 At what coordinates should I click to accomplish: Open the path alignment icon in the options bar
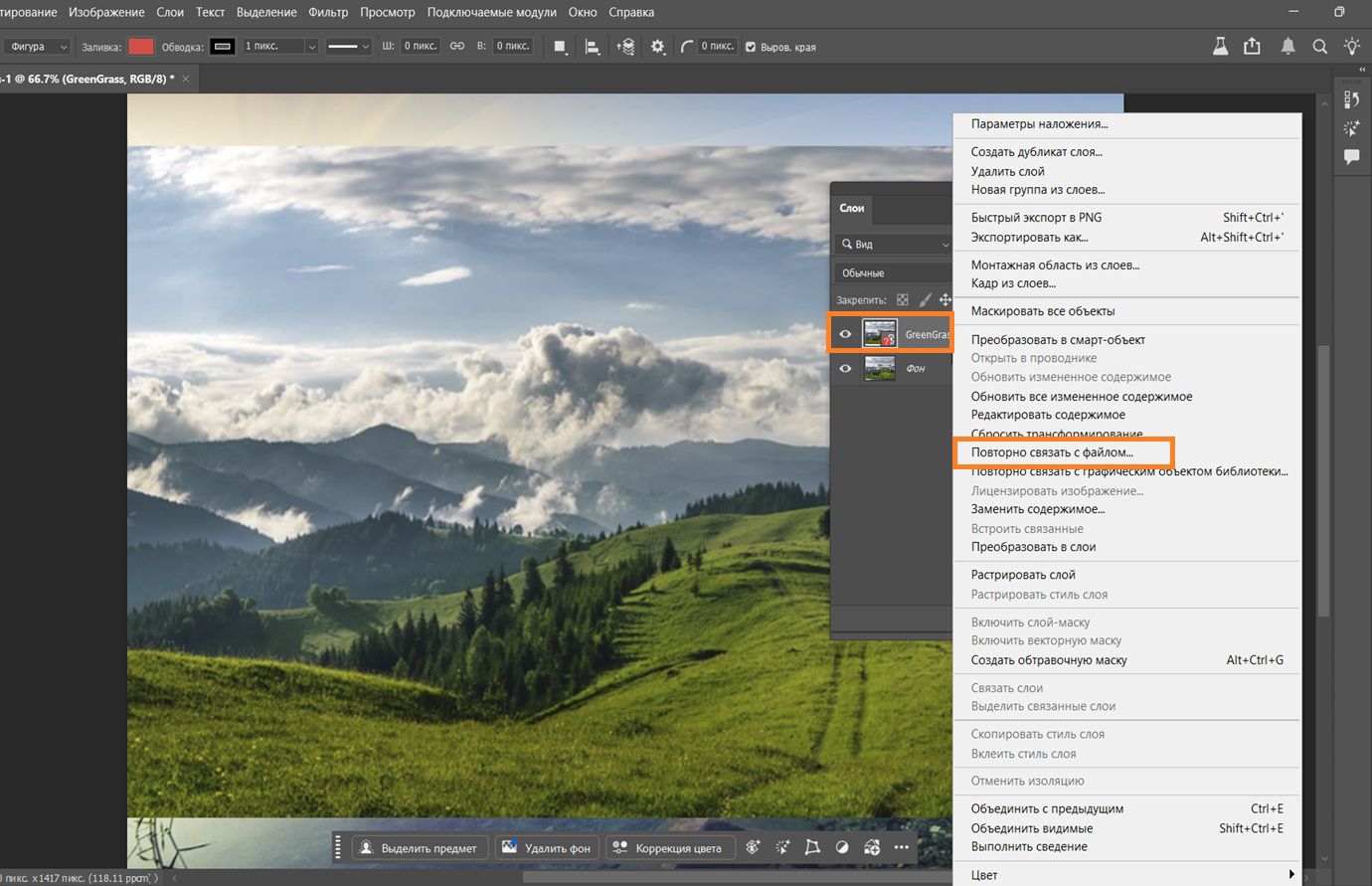pyautogui.click(x=593, y=47)
